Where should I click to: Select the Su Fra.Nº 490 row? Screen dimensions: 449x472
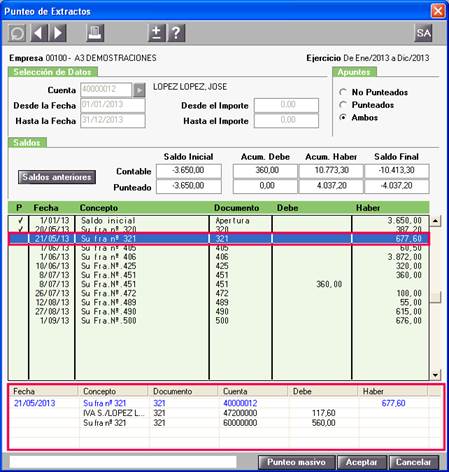pyautogui.click(x=219, y=311)
